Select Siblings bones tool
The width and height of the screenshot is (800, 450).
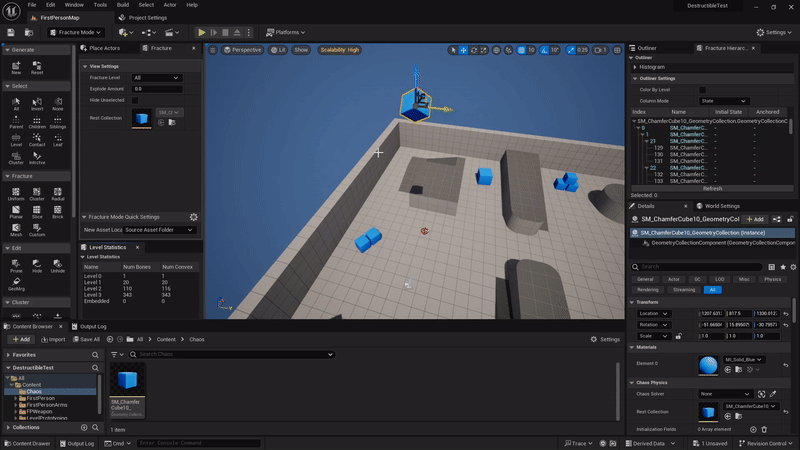[58, 122]
